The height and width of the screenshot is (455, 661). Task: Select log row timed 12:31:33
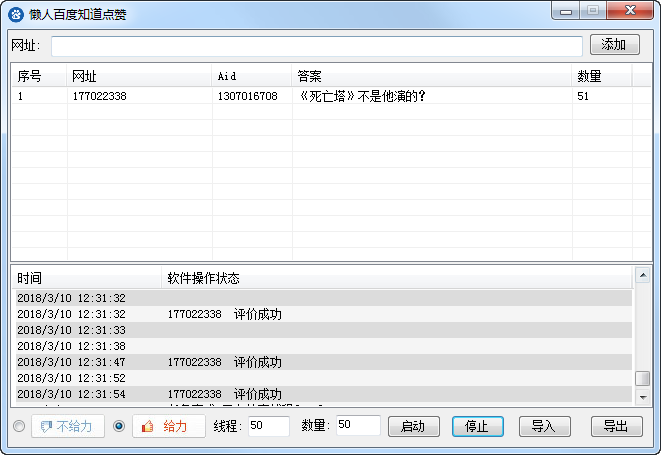[x=324, y=330]
